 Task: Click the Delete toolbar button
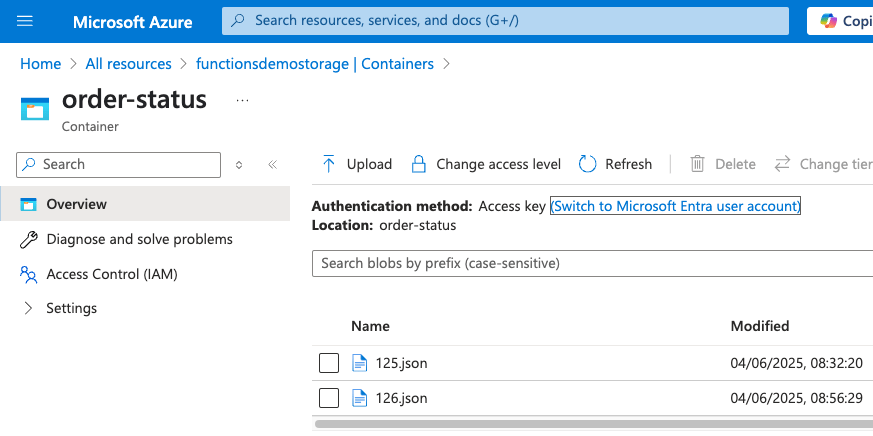tap(723, 164)
